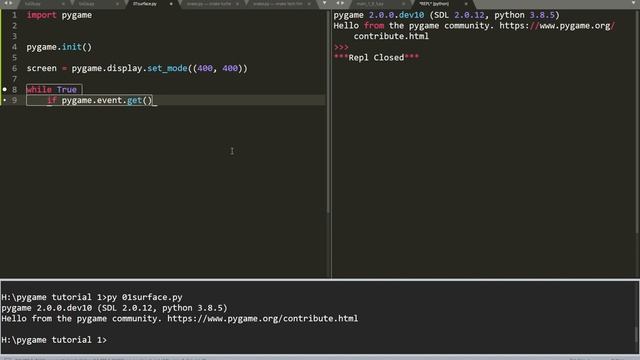The height and width of the screenshot is (360, 640).
Task: Click the last 'H:\pygame tutorial 1>' terminal prompt
Action: pos(54,340)
